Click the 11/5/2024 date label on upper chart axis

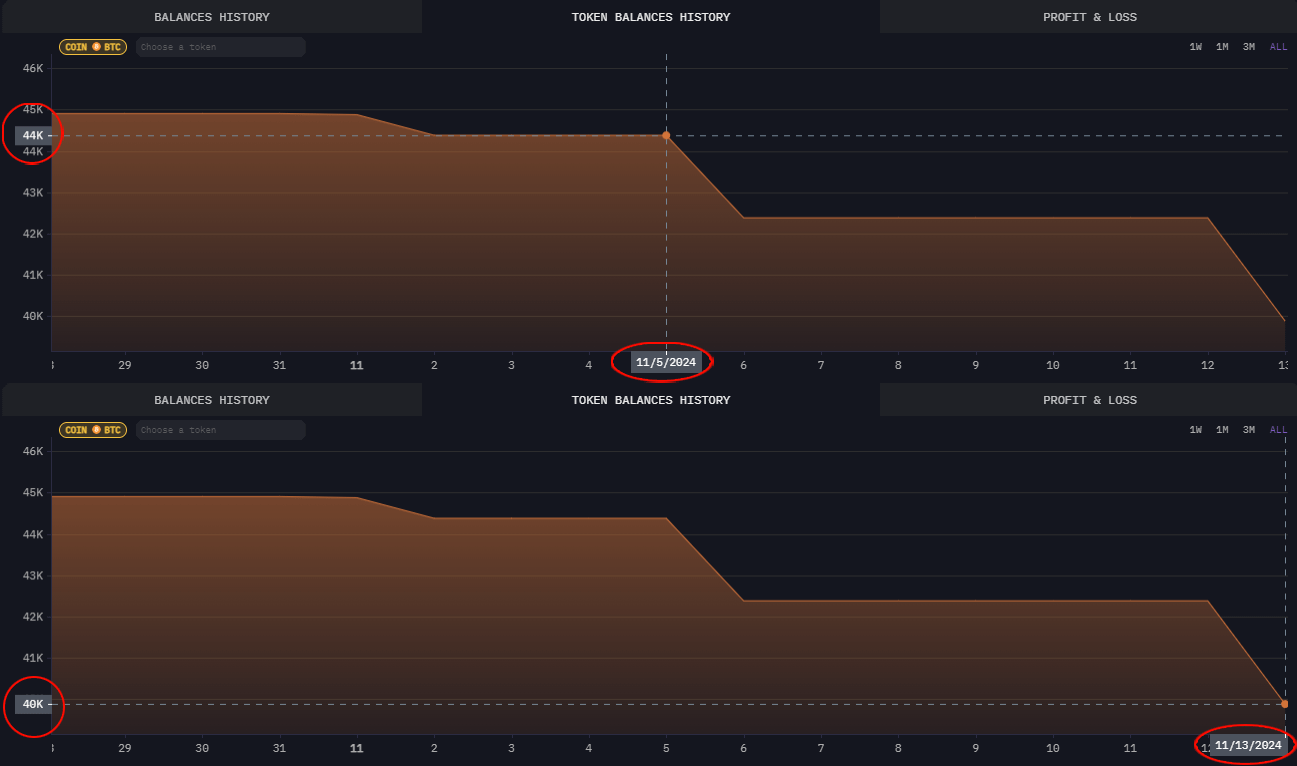click(666, 362)
